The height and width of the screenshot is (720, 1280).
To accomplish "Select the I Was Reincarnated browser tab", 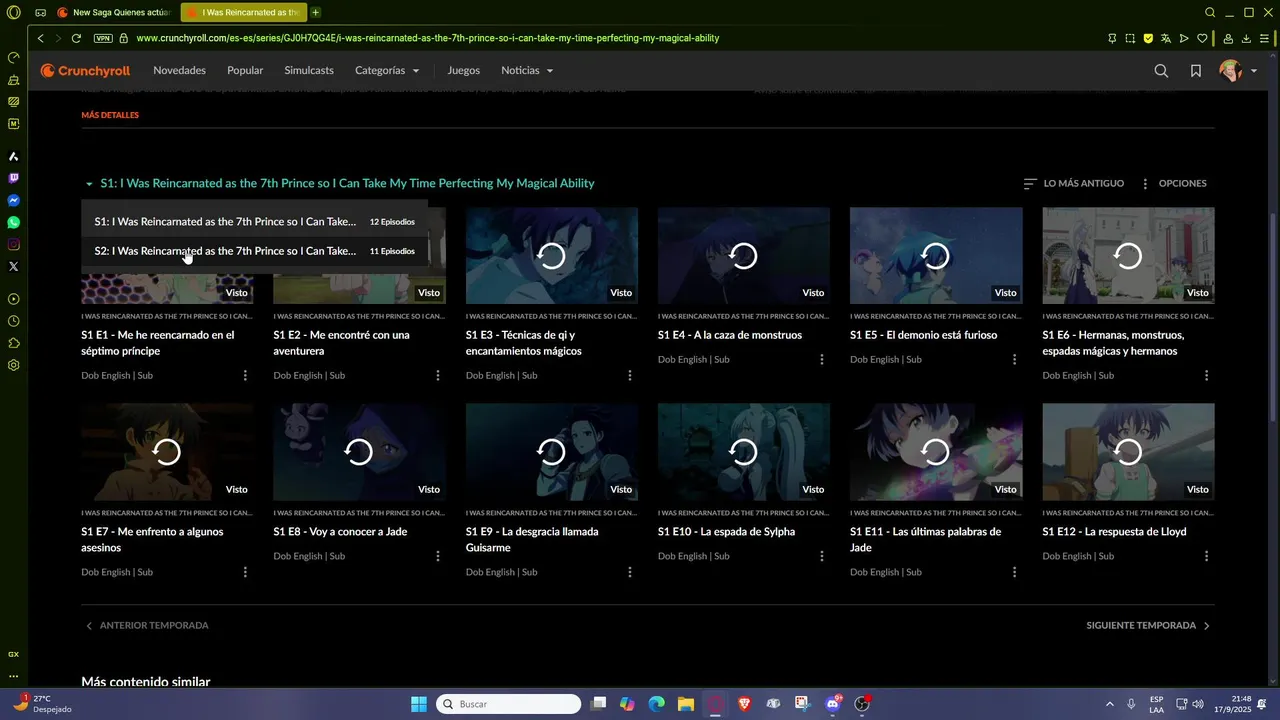I will (x=243, y=13).
